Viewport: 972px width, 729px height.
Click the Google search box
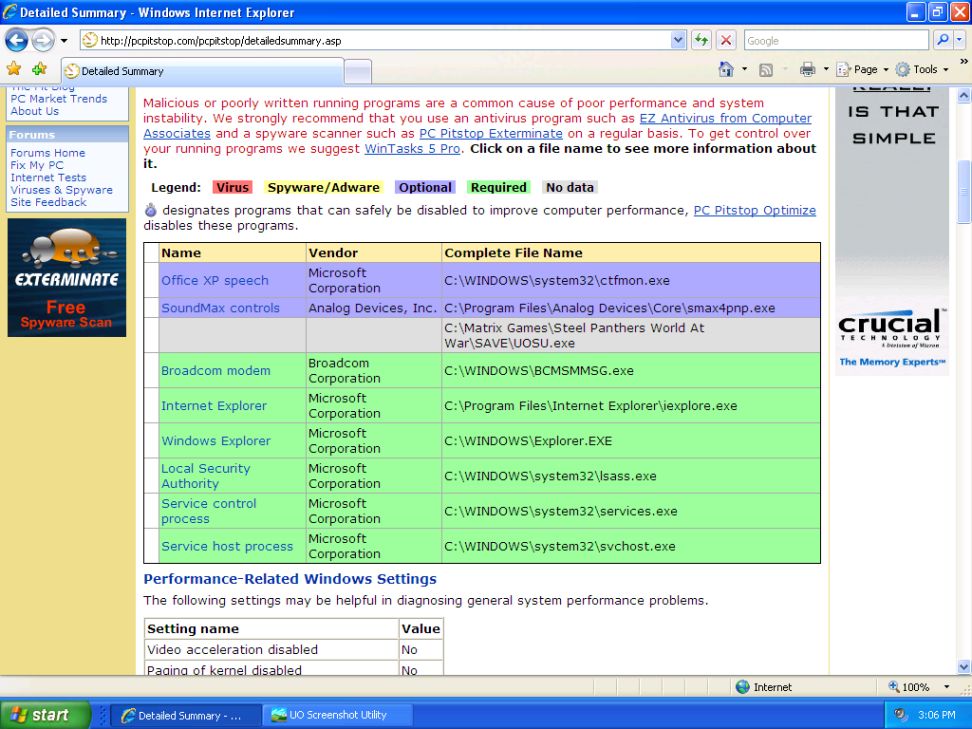(x=836, y=41)
